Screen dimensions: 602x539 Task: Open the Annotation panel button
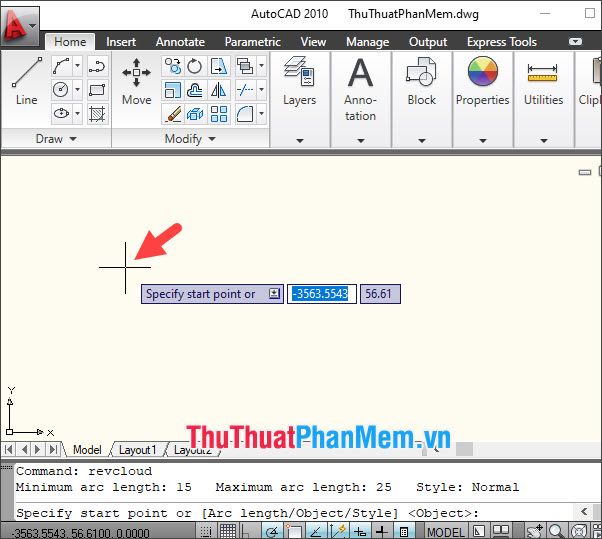tap(360, 99)
